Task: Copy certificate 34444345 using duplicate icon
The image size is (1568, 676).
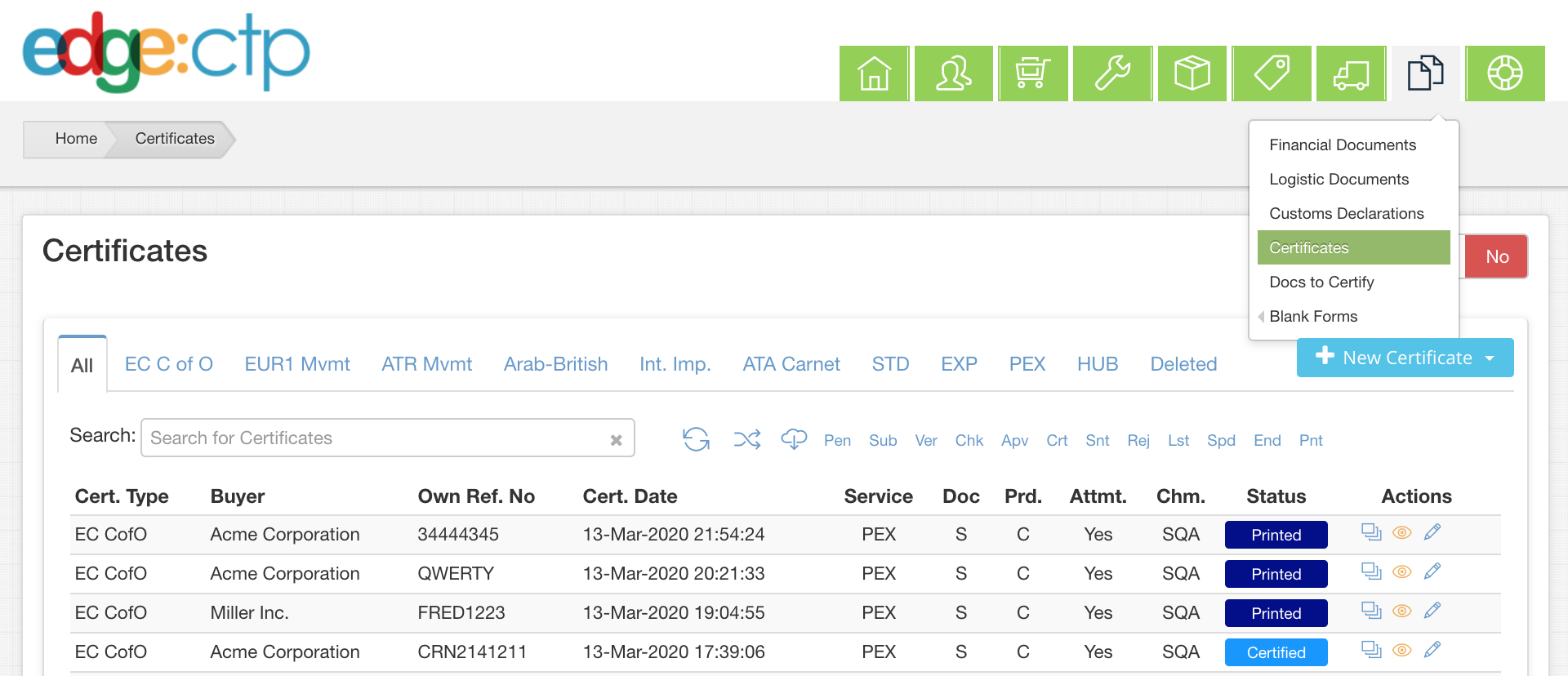Action: 1371,532
